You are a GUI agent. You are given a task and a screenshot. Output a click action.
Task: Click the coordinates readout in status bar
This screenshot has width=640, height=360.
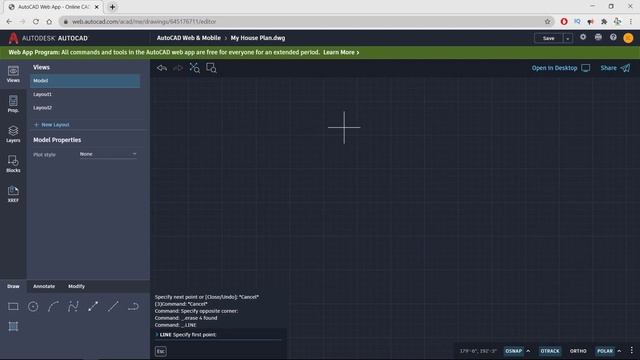[478, 351]
